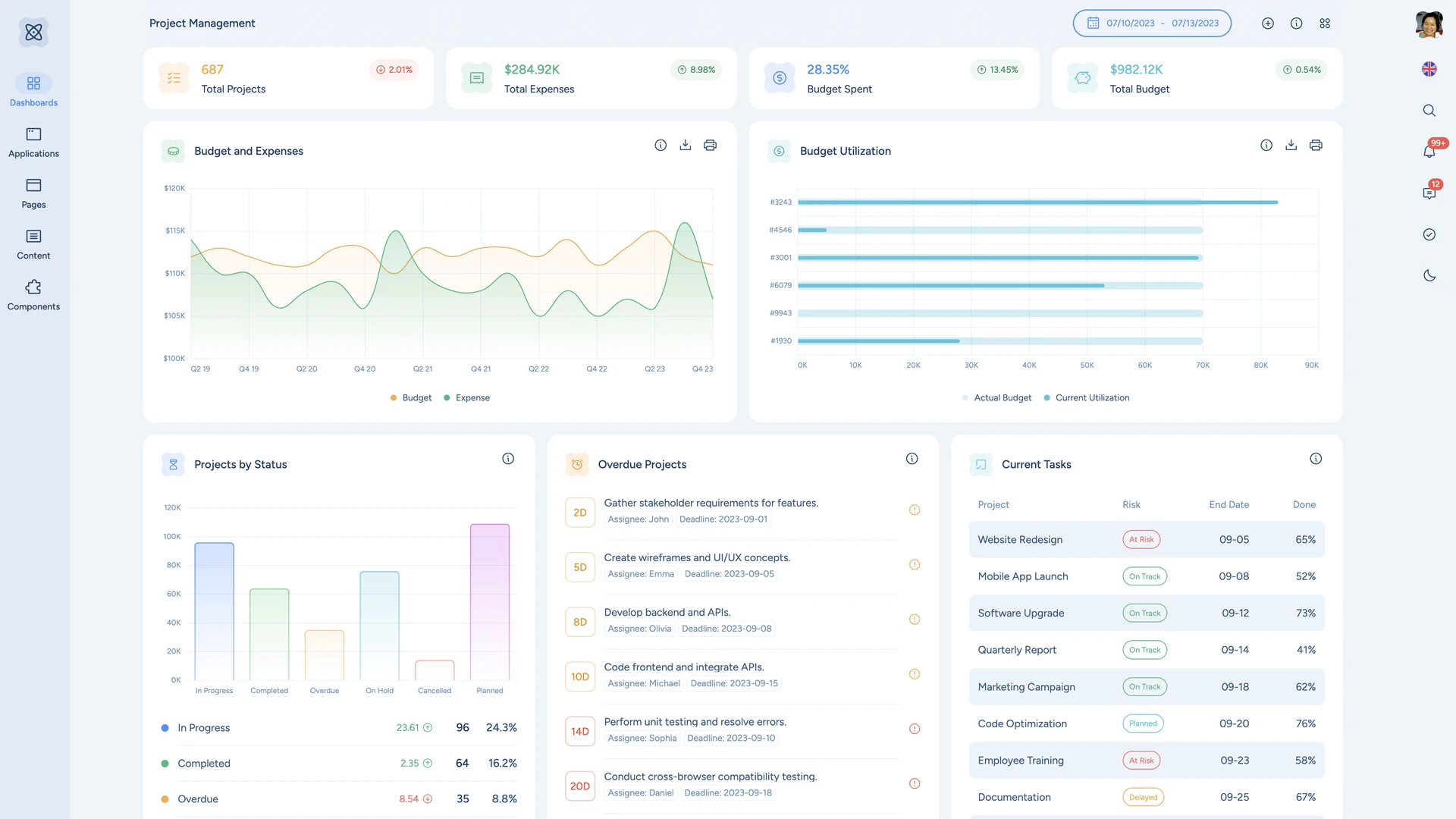The height and width of the screenshot is (819, 1456).
Task: Click On Track badge for Mobile App Launch
Action: point(1145,576)
